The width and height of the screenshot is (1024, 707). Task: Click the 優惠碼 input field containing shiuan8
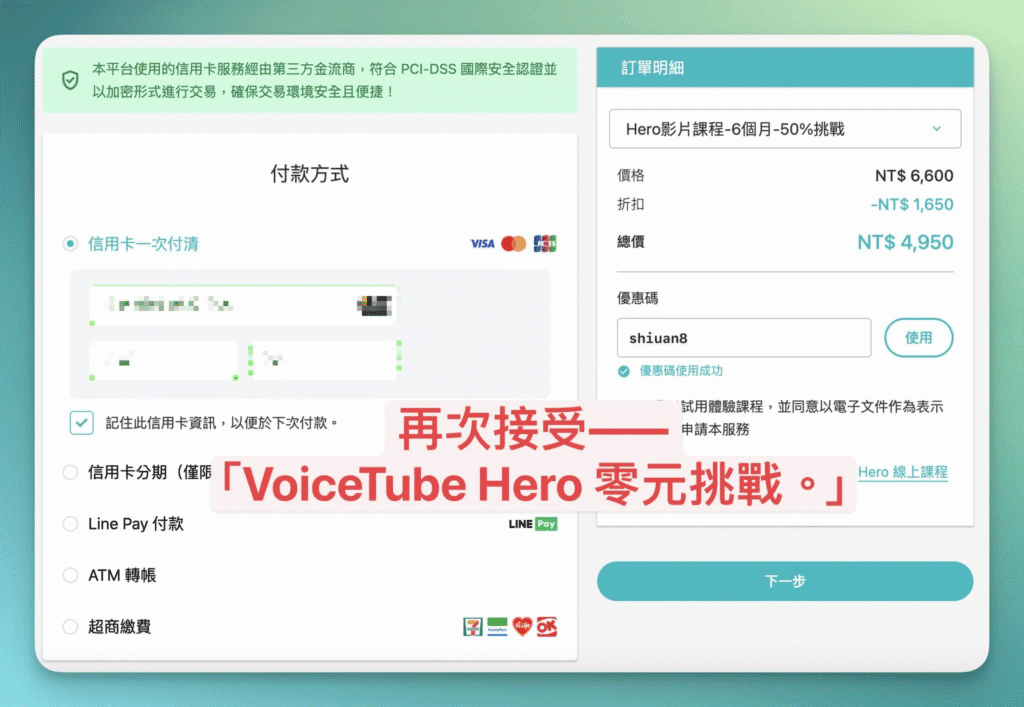pyautogui.click(x=744, y=338)
